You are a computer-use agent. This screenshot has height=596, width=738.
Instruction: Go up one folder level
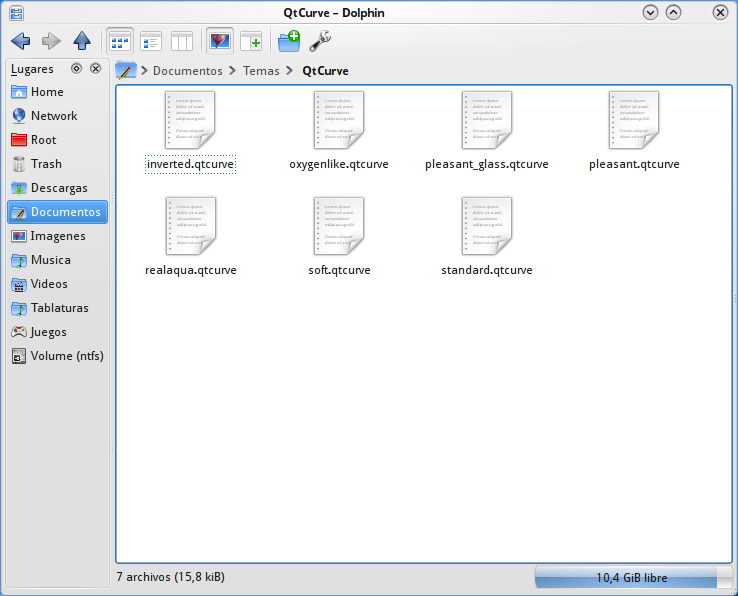tap(82, 41)
